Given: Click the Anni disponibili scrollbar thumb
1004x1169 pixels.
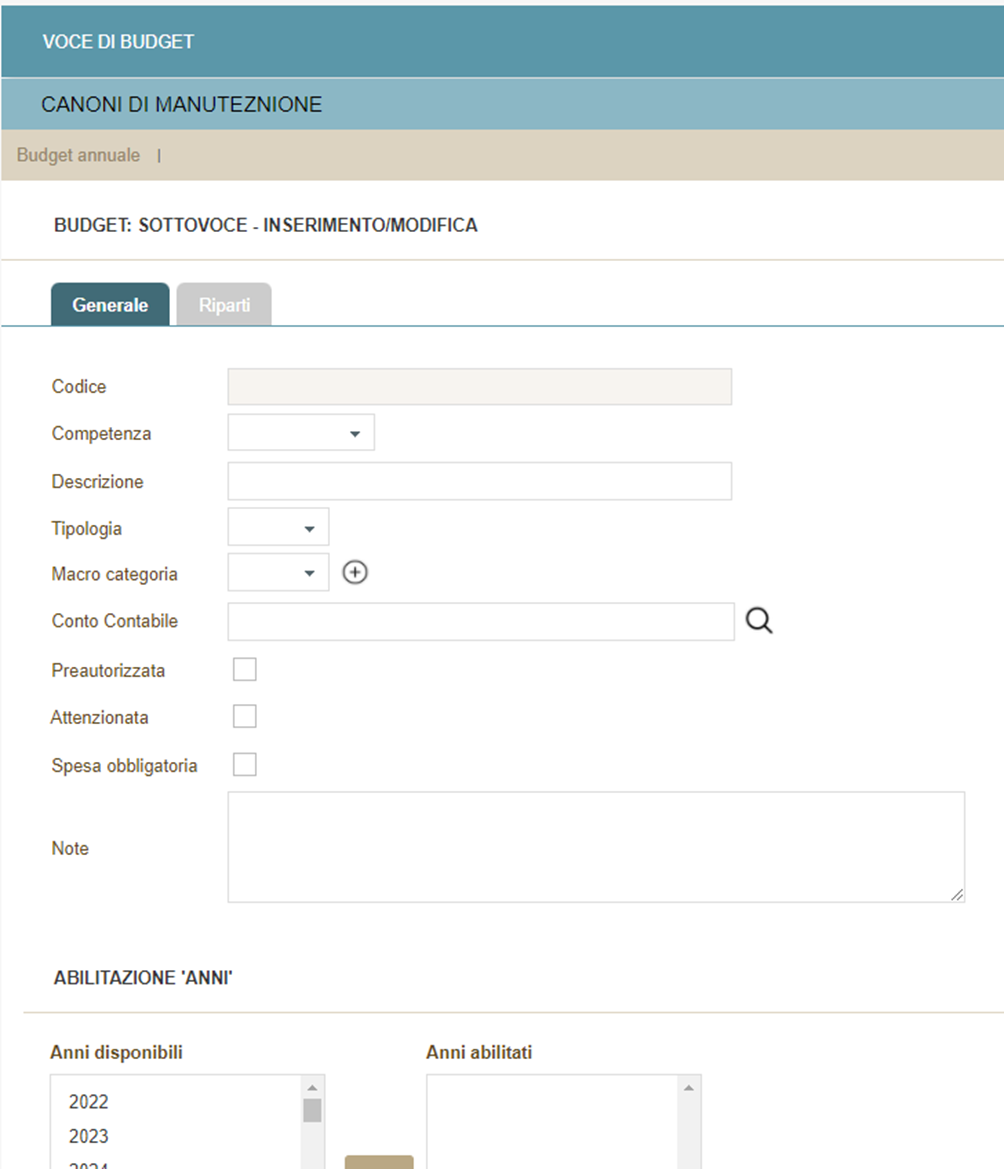Looking at the screenshot, I should 312,1110.
